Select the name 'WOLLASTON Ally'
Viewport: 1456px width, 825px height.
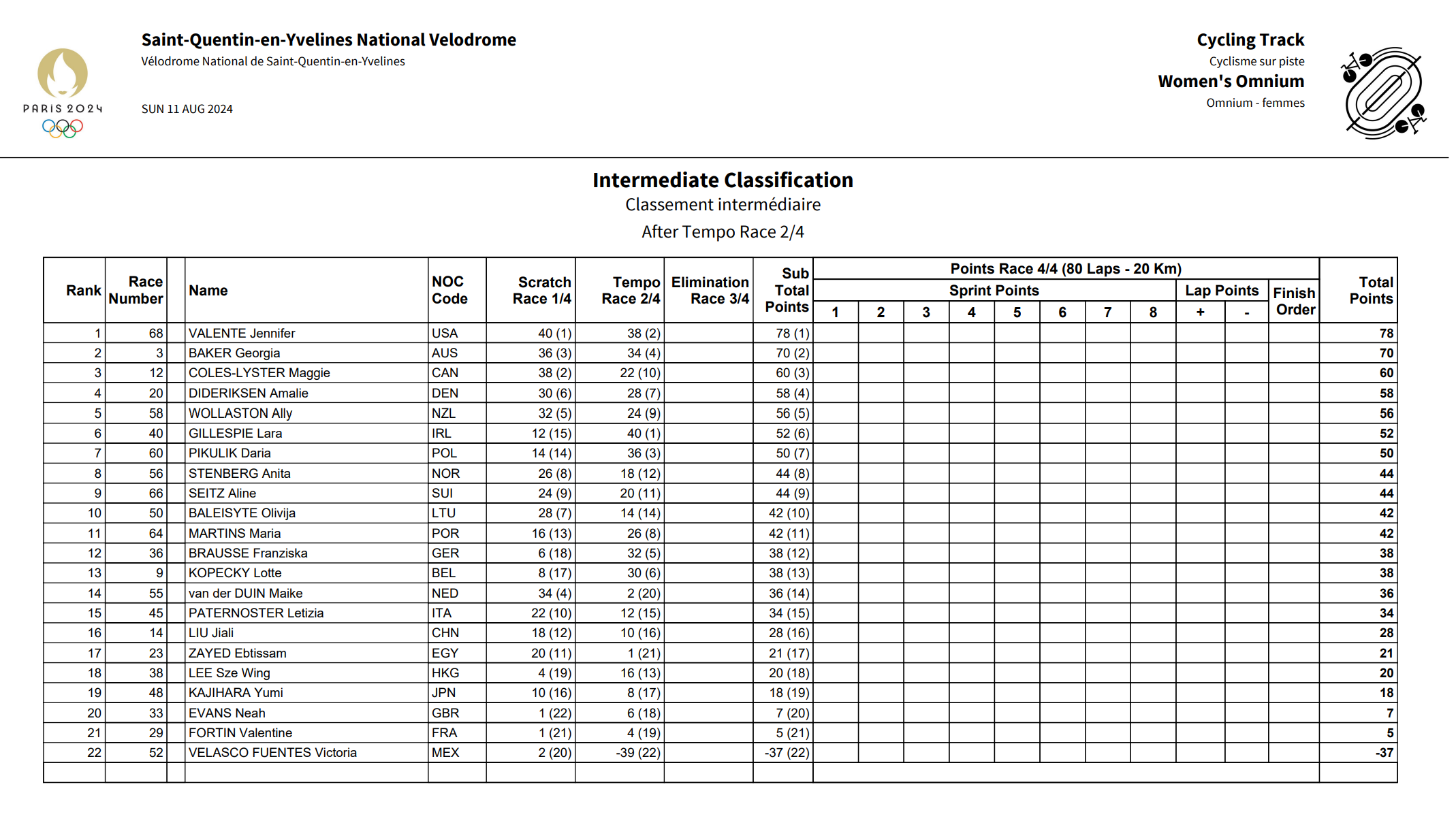[x=240, y=413]
